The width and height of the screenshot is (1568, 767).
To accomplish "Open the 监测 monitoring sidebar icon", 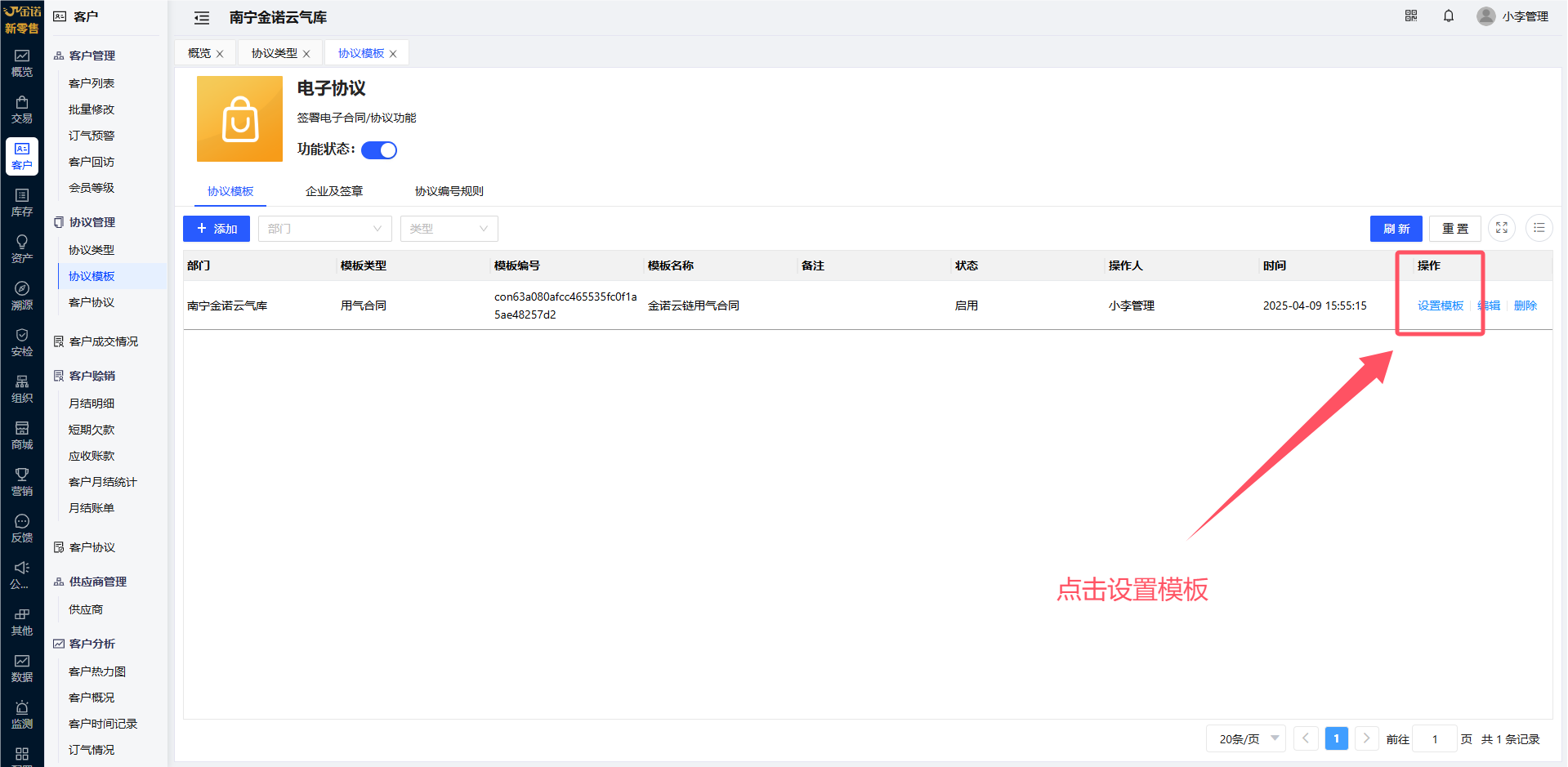I will coord(22,715).
